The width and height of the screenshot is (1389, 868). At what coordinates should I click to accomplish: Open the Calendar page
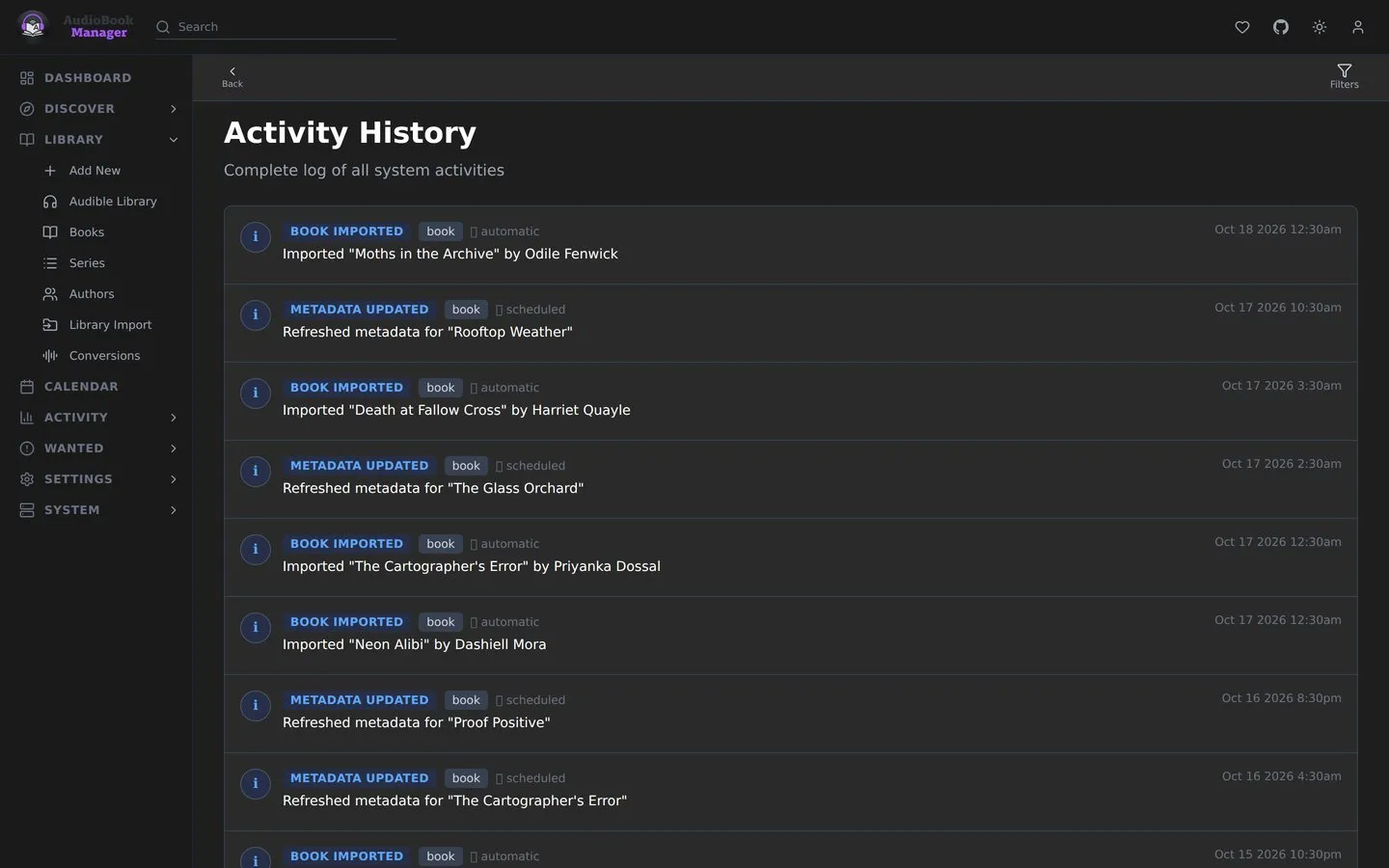point(81,387)
